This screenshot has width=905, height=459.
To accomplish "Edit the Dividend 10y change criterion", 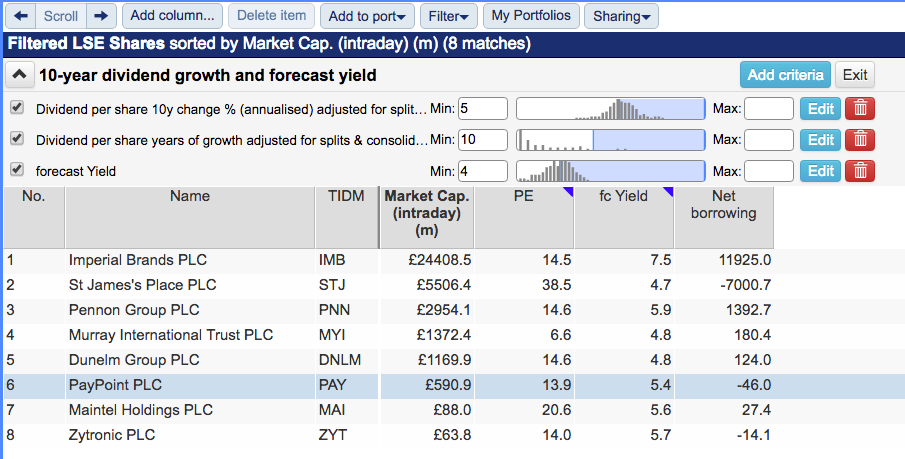I will point(820,109).
